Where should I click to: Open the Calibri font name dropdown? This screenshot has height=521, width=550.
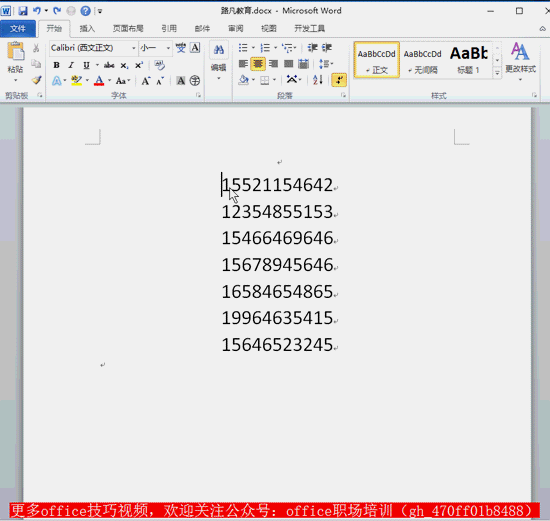134,48
